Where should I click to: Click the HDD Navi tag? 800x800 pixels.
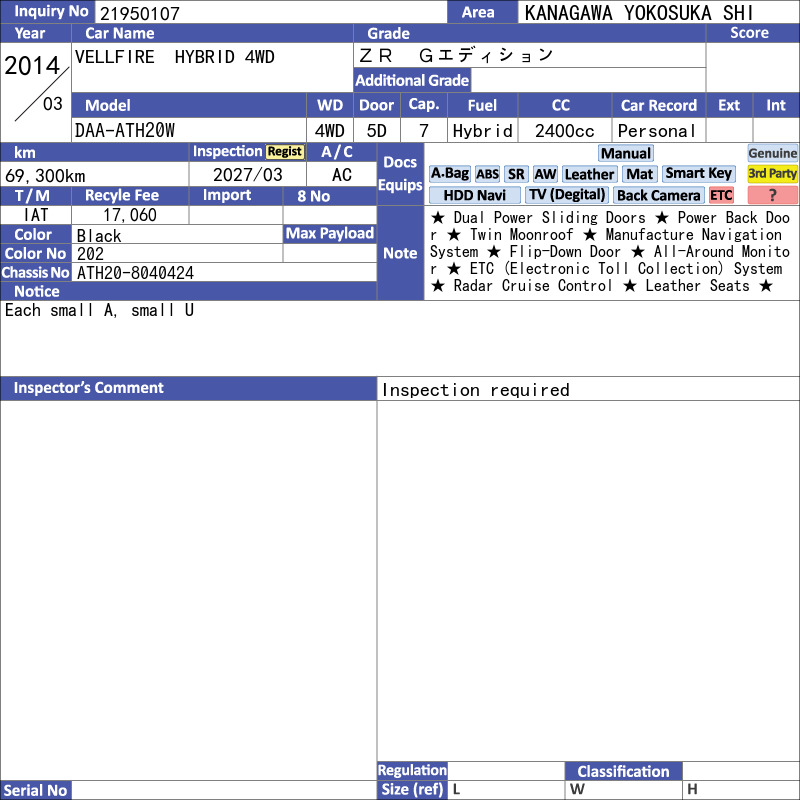(474, 195)
